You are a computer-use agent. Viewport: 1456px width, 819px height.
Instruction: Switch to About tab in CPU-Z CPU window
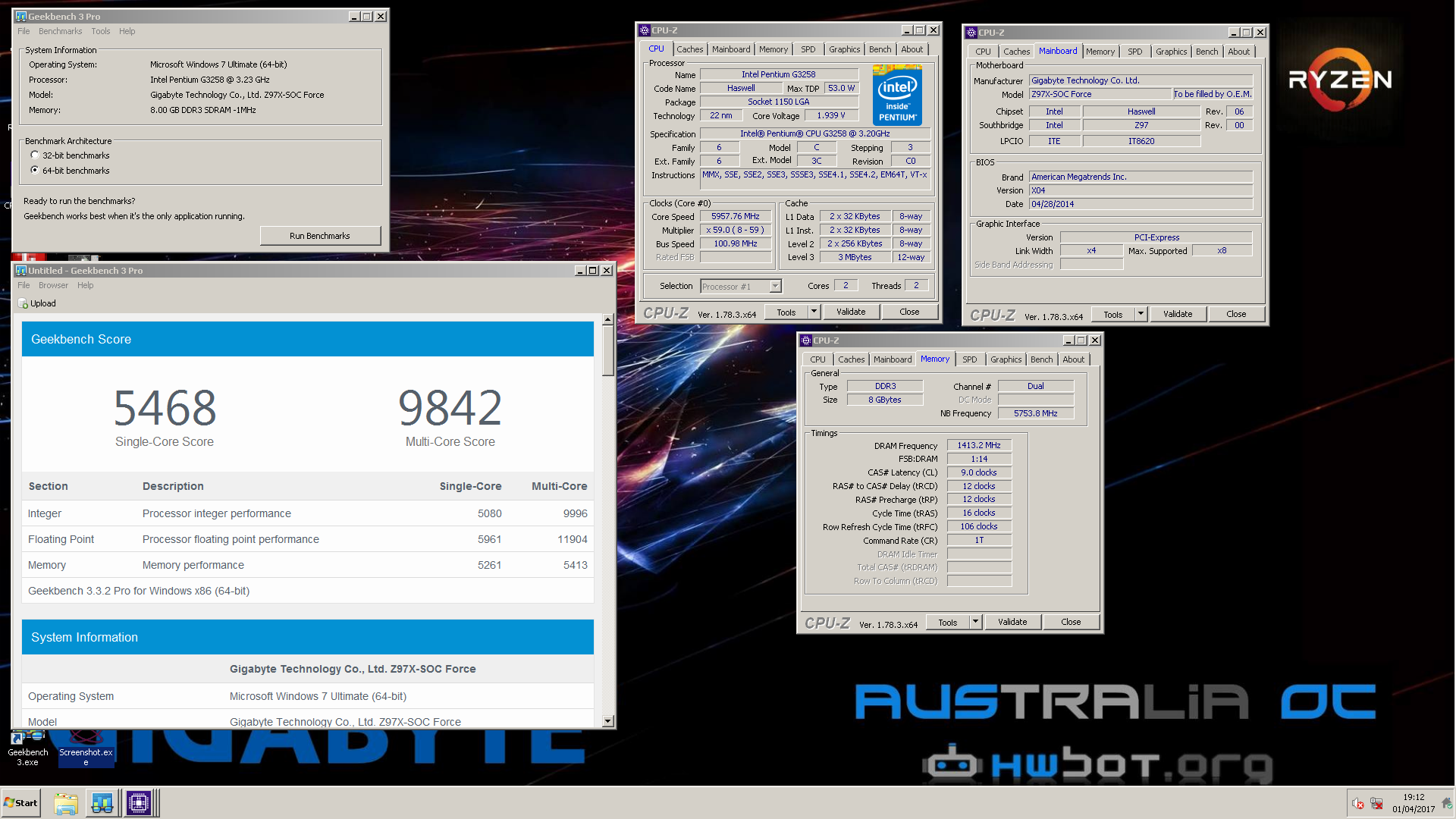click(x=912, y=49)
